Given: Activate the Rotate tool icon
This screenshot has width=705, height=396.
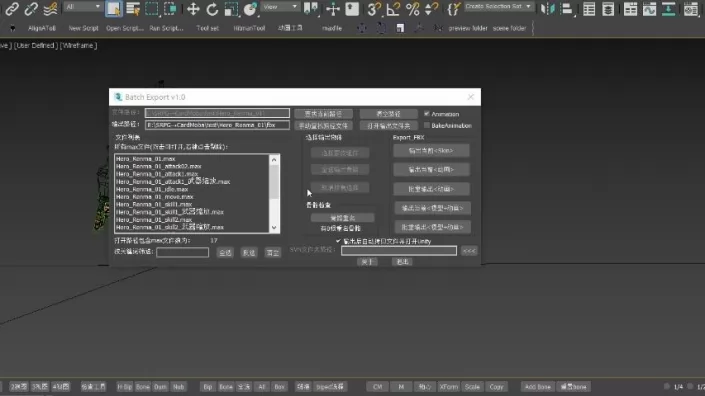Looking at the screenshot, I should (212, 9).
